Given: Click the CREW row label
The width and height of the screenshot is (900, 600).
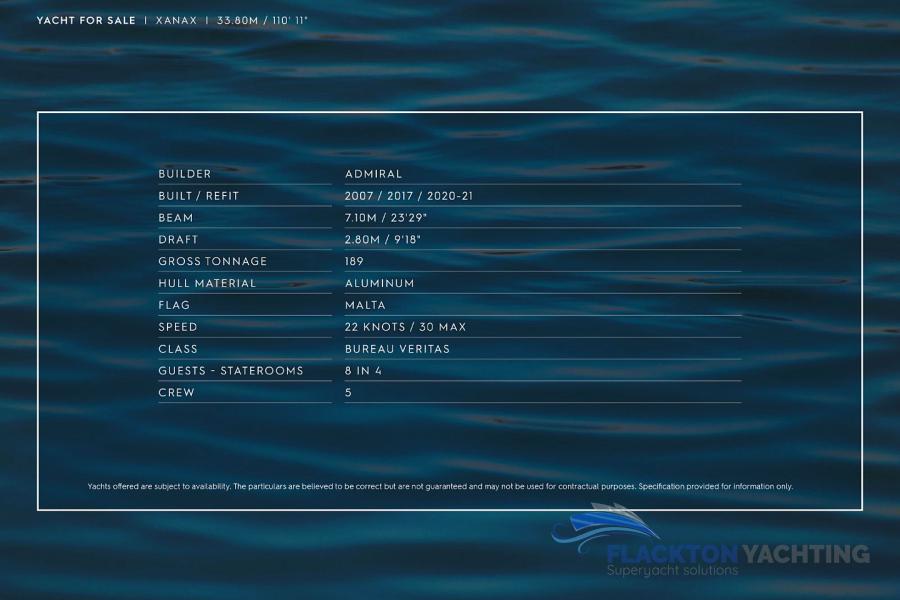Looking at the screenshot, I should 176,394.
